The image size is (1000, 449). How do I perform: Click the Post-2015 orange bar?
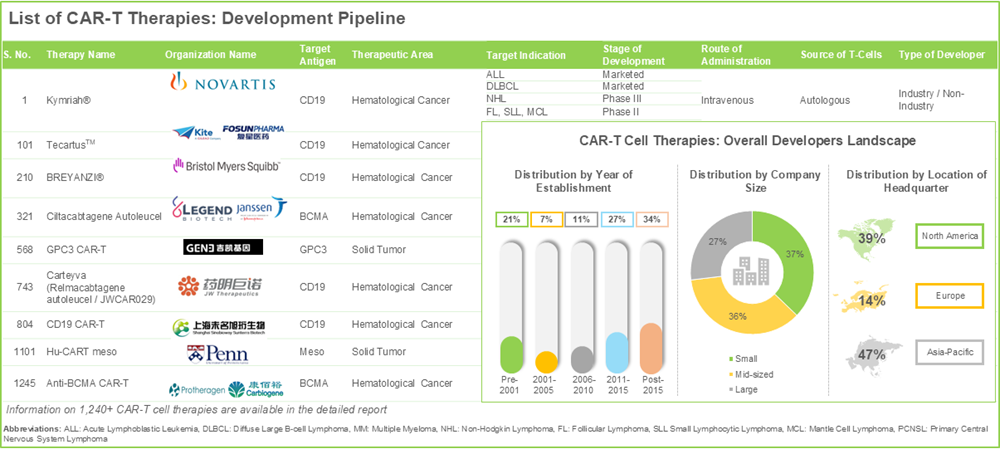650,347
